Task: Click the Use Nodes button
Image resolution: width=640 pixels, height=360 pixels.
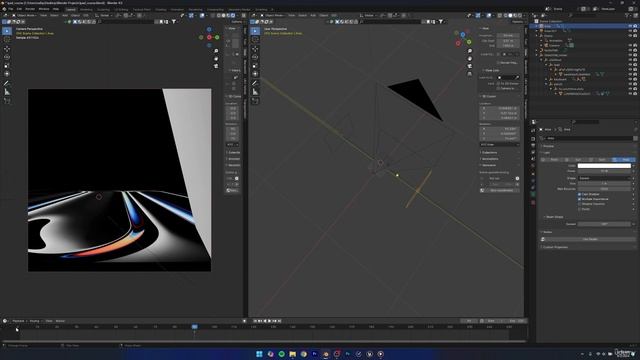Action: pyautogui.click(x=590, y=239)
